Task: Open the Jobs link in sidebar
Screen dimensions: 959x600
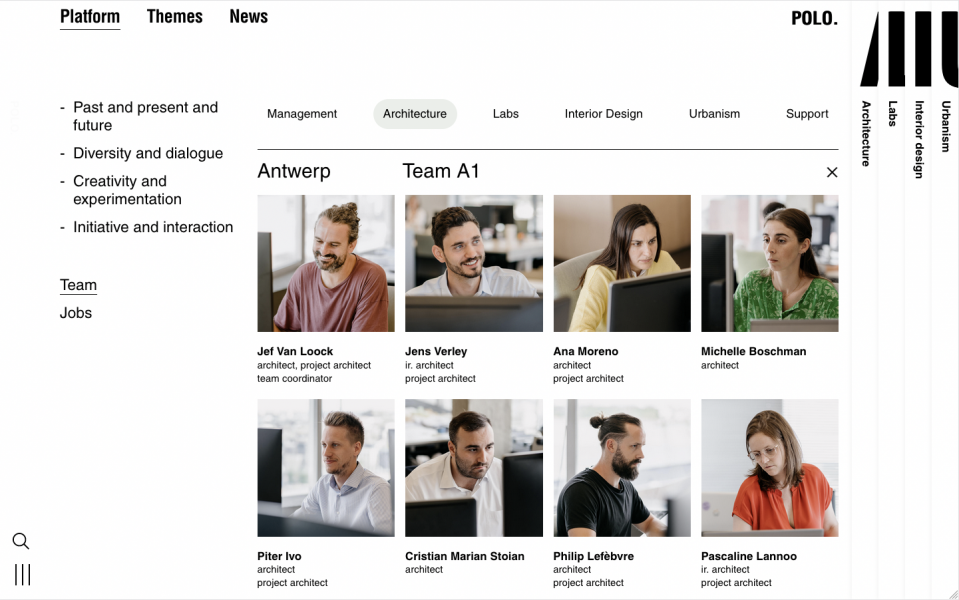Action: point(76,313)
